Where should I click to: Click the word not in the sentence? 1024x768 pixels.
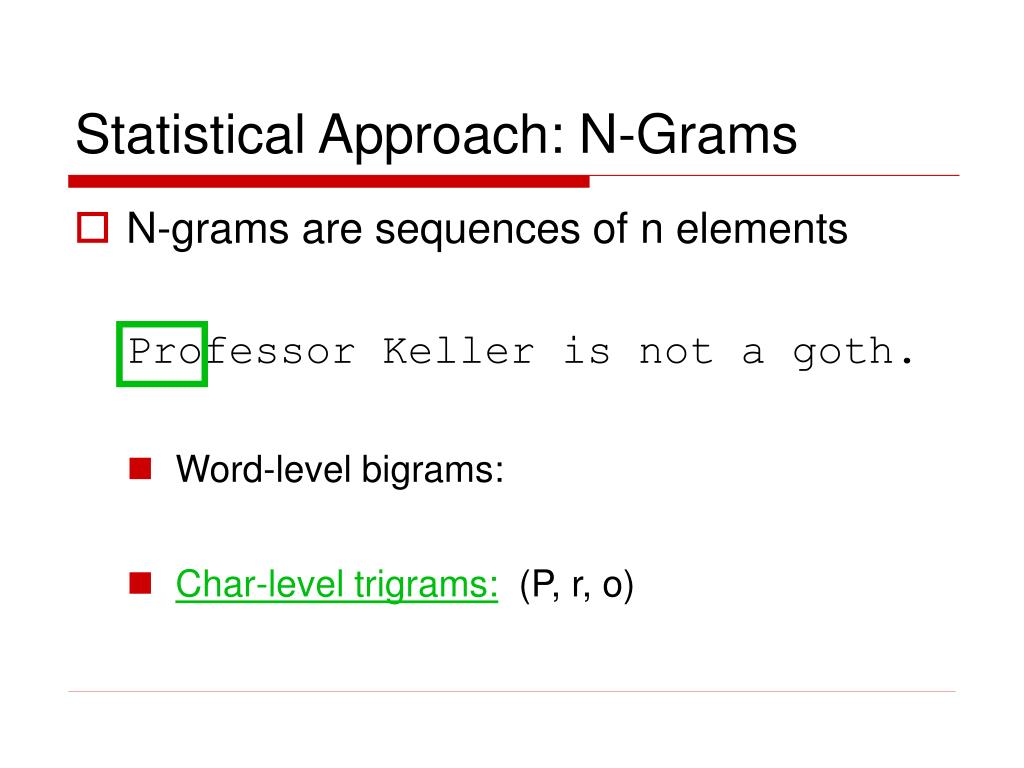pos(675,353)
